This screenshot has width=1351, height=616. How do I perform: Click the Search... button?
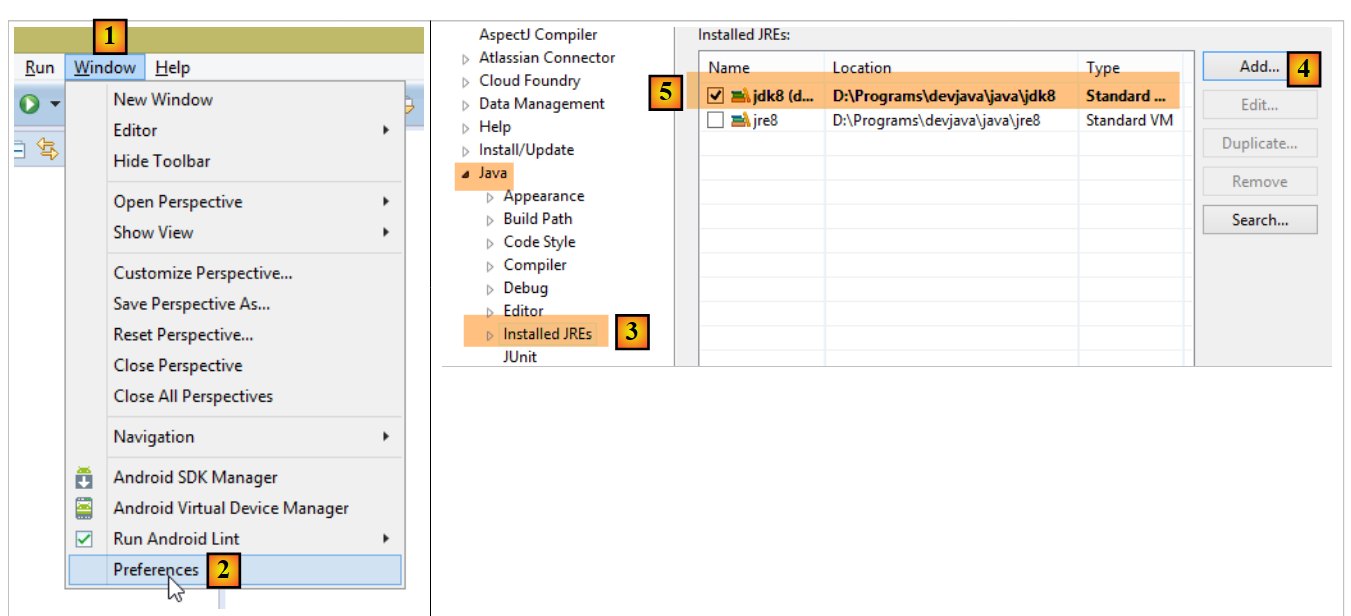tap(1259, 220)
